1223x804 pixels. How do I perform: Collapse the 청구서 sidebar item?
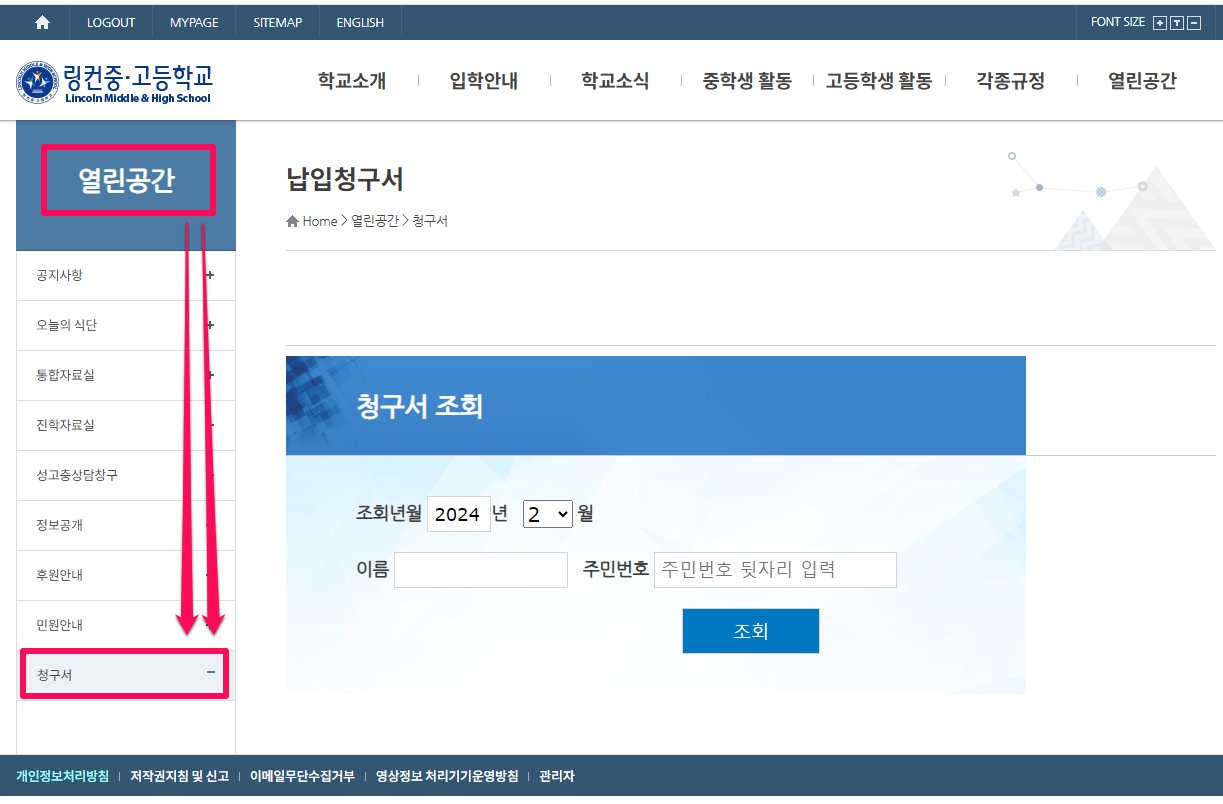(210, 674)
